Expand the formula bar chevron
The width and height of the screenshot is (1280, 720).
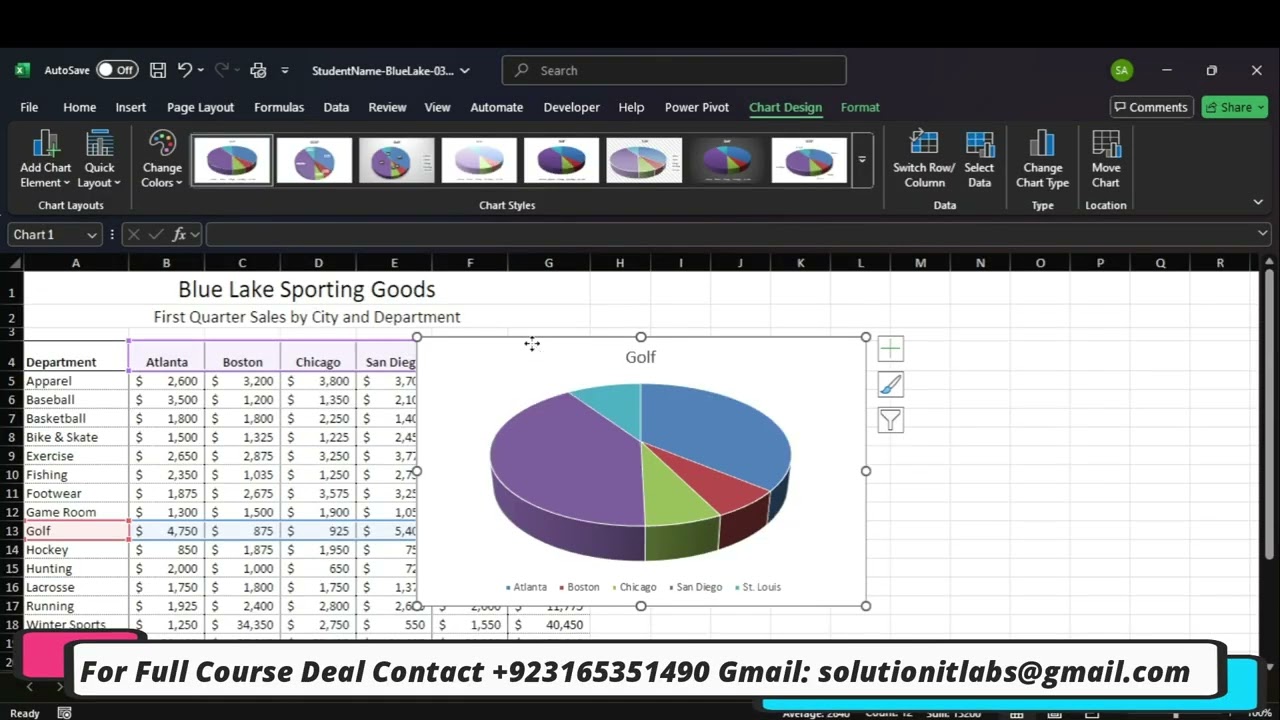[1263, 234]
